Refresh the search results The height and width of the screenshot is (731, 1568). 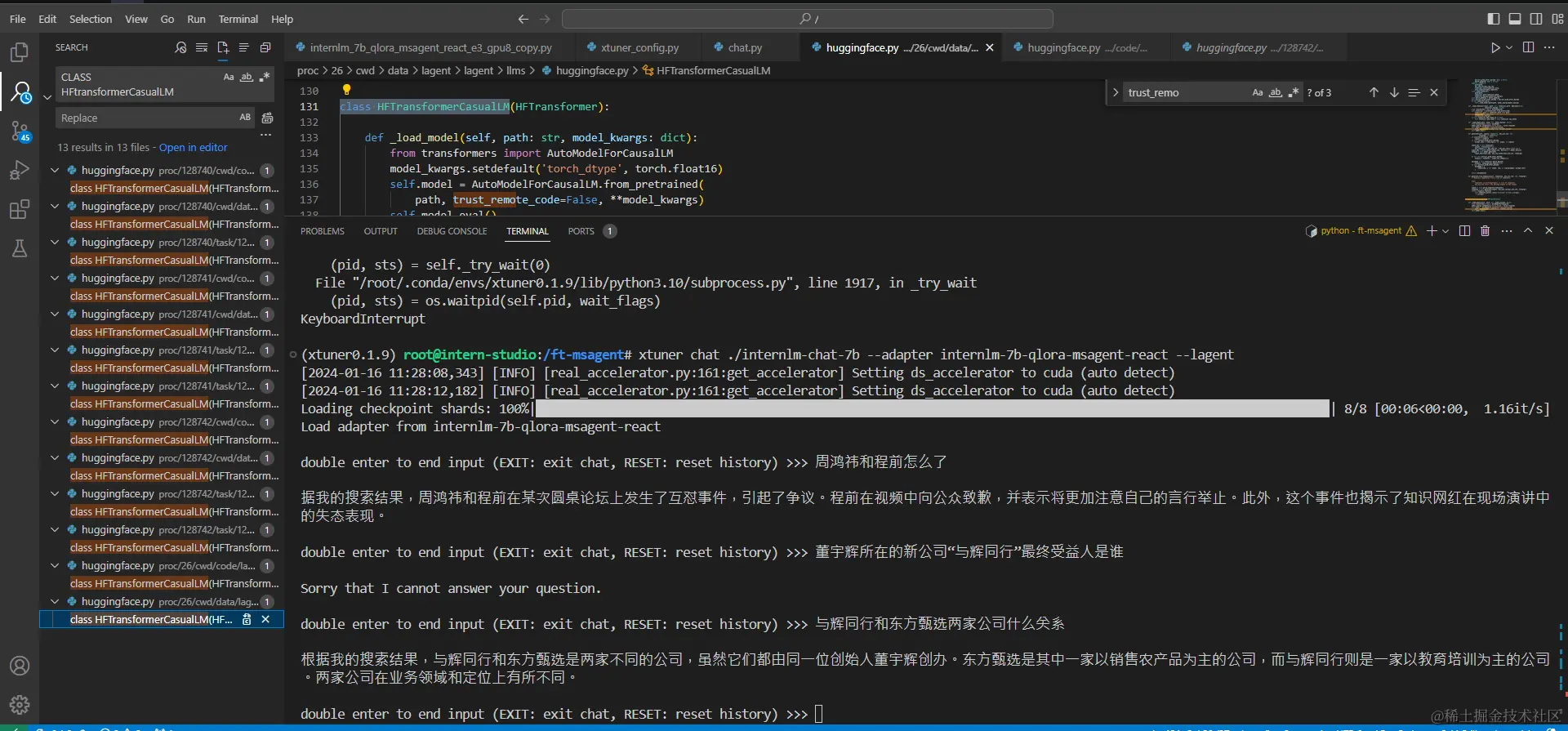(x=180, y=47)
